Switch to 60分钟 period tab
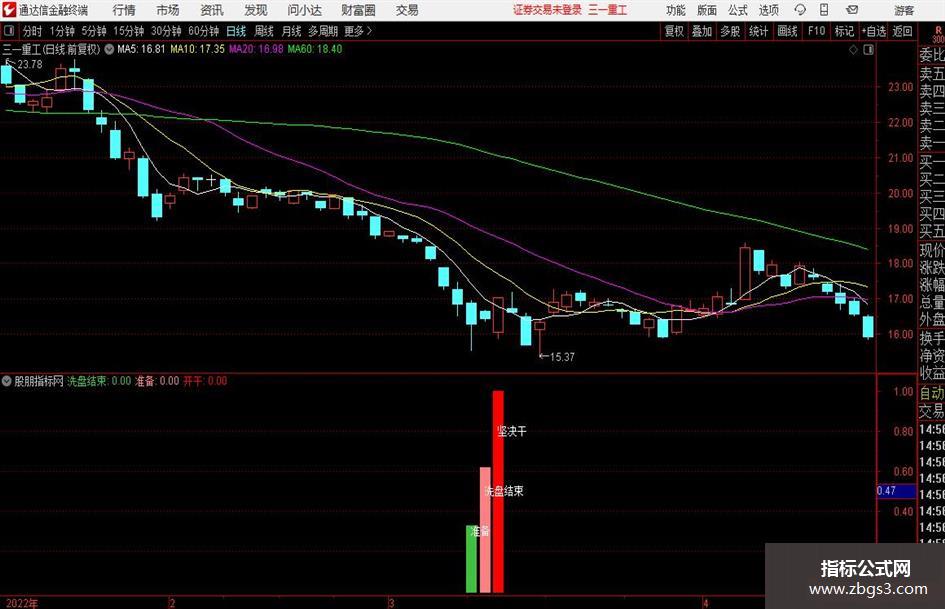Screen dimensions: 945x609 tap(204, 31)
